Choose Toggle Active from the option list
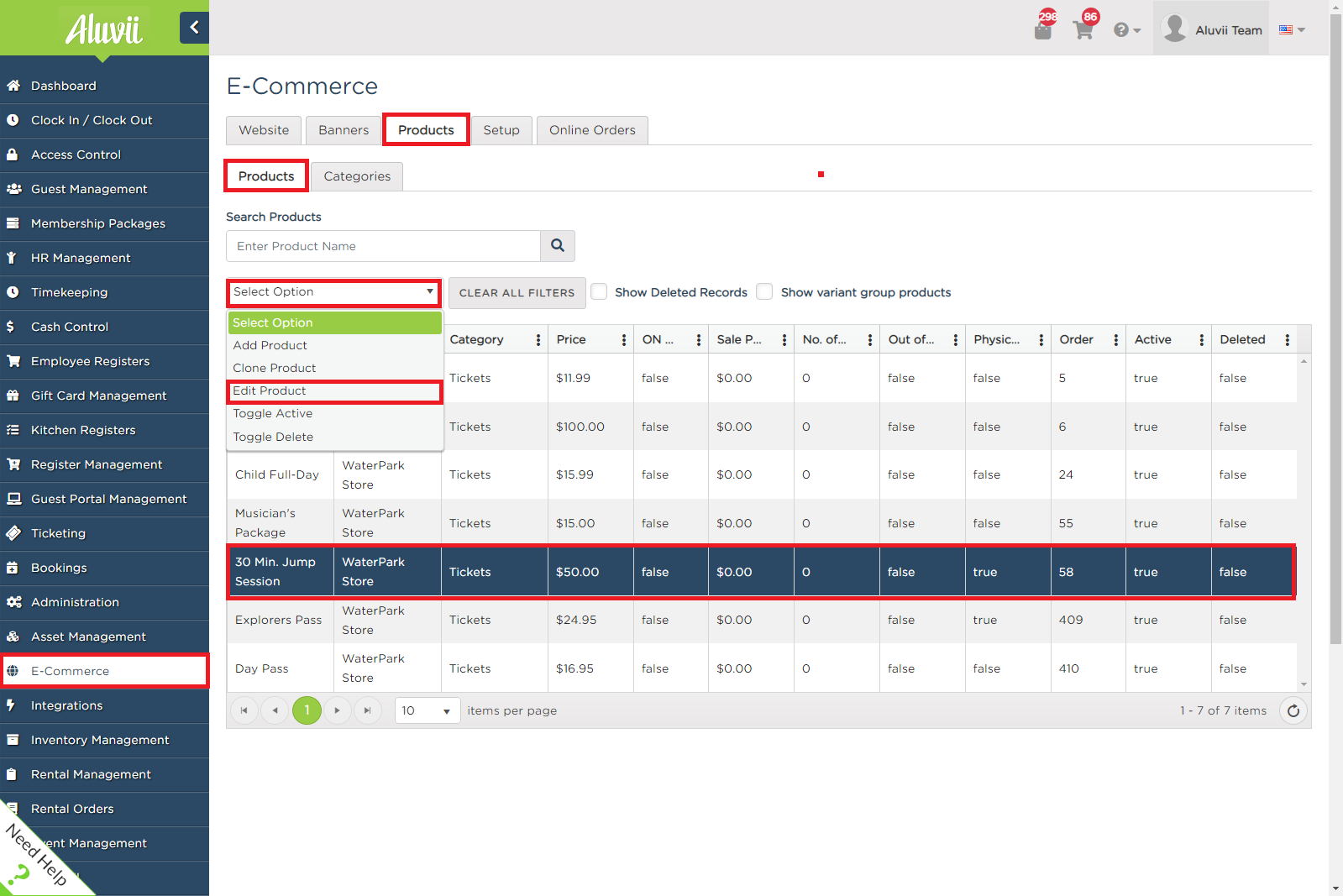Viewport: 1343px width, 896px height. pyautogui.click(x=335, y=414)
